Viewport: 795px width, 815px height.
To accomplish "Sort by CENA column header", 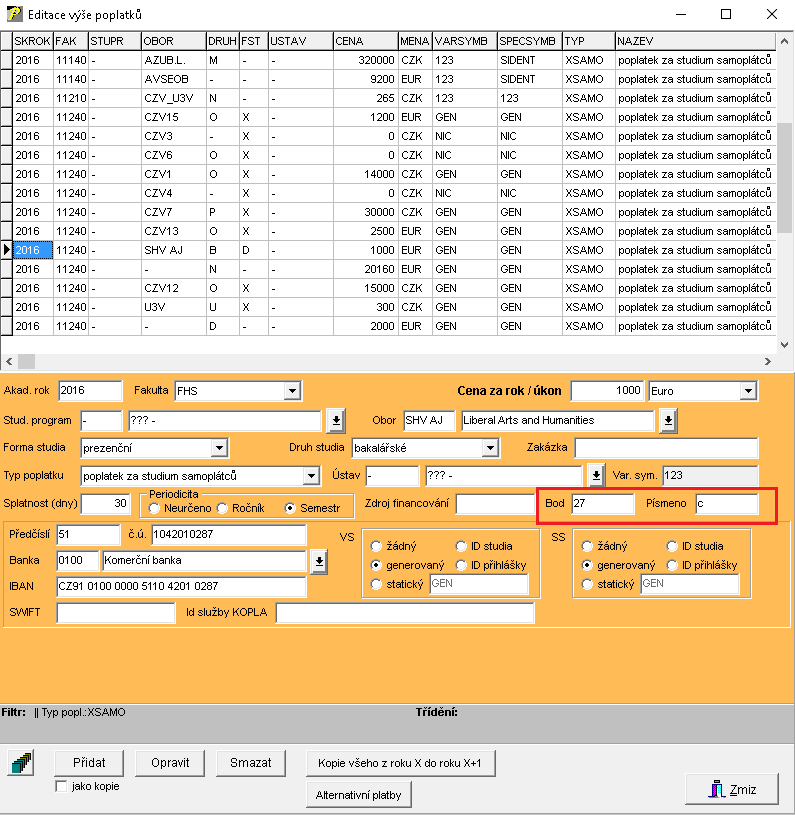I will [364, 41].
